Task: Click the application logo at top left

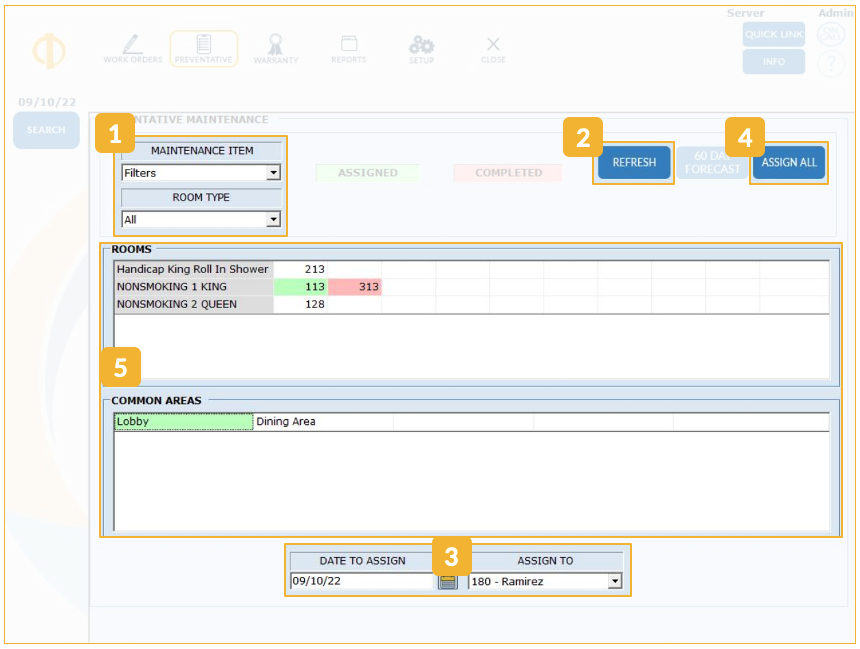Action: point(49,50)
